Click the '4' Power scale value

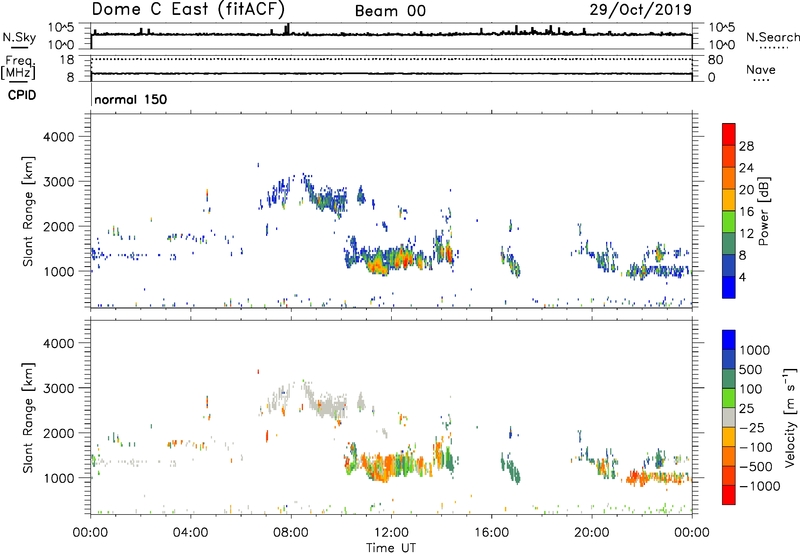tap(742, 277)
